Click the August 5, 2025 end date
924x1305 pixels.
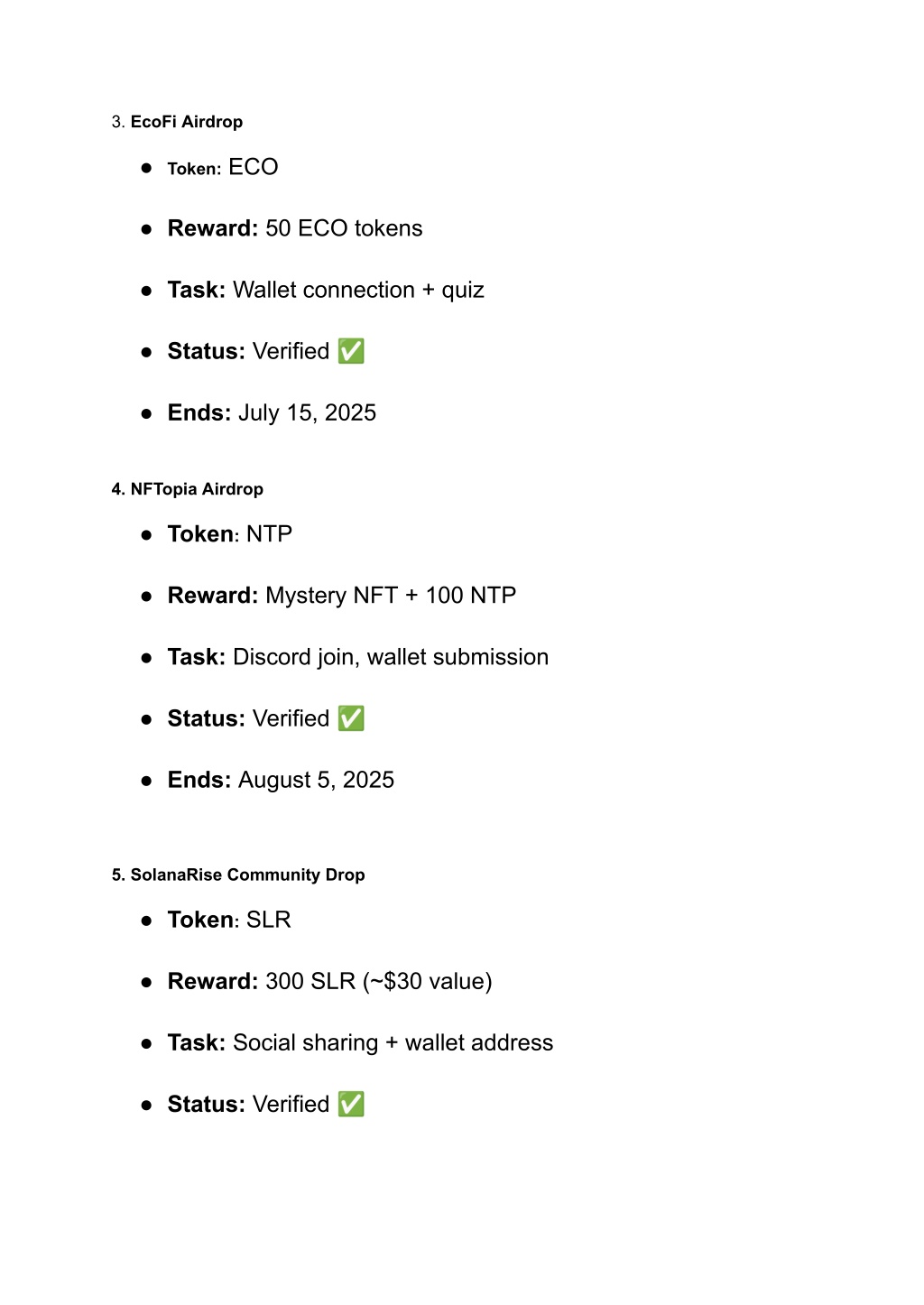[316, 781]
